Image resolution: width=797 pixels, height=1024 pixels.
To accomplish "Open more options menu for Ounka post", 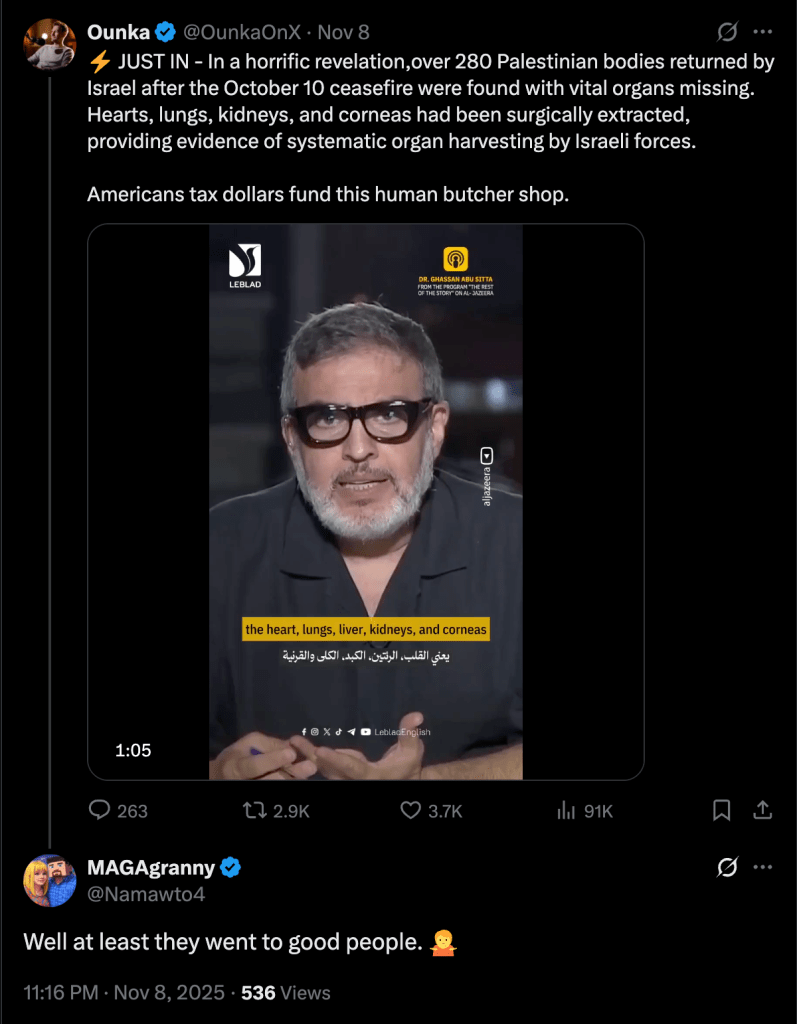I will 763,33.
